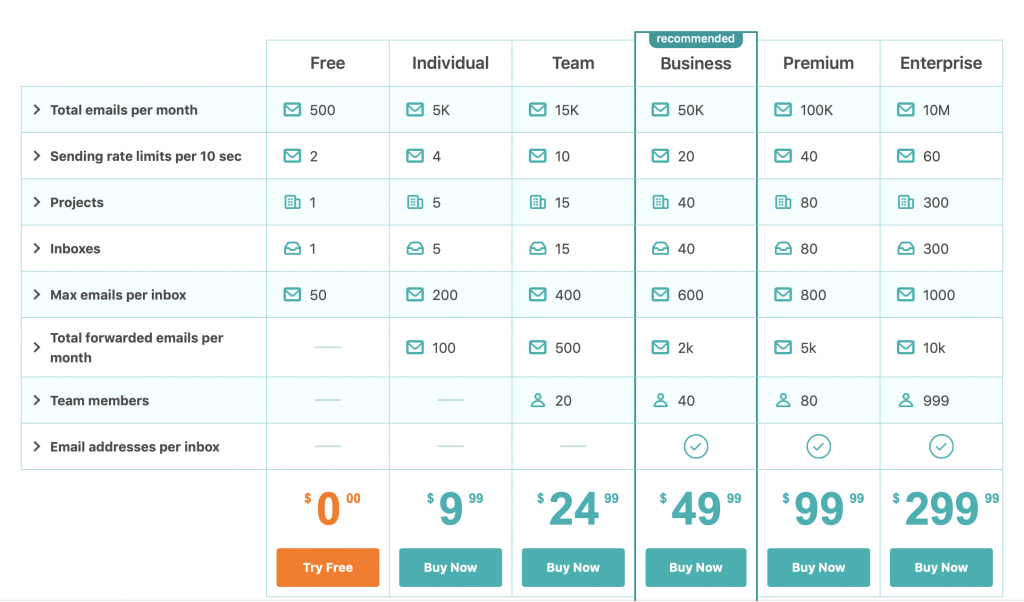Click envelope icon beside Premium 5k forwarded emails
1024x602 pixels.
(x=783, y=347)
